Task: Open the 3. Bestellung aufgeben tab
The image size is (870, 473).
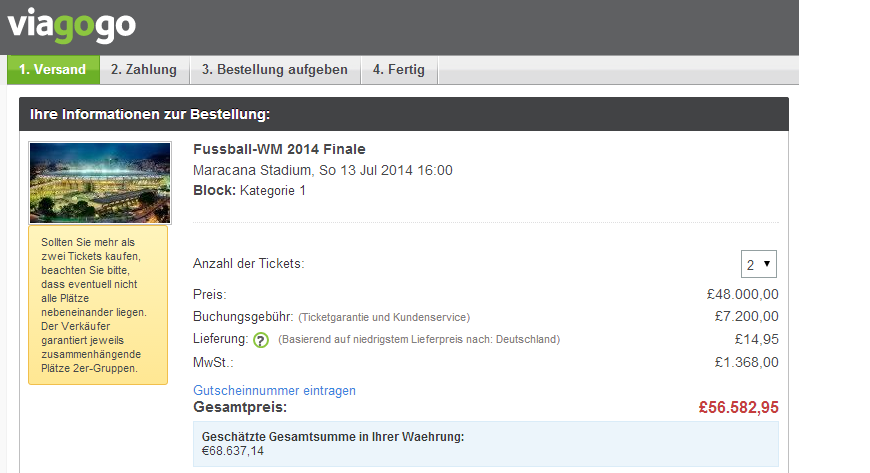Action: click(x=275, y=69)
